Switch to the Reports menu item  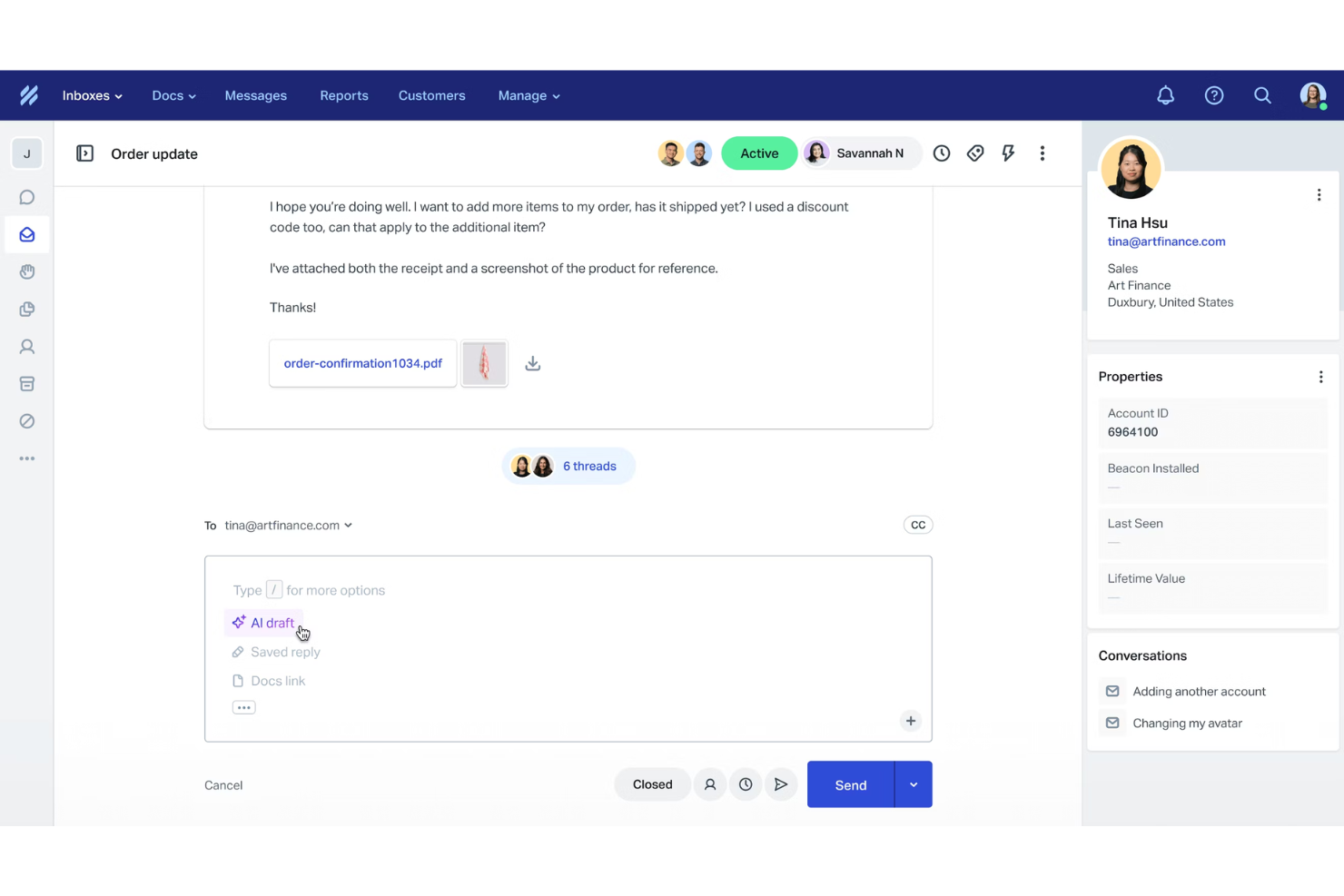tap(343, 95)
